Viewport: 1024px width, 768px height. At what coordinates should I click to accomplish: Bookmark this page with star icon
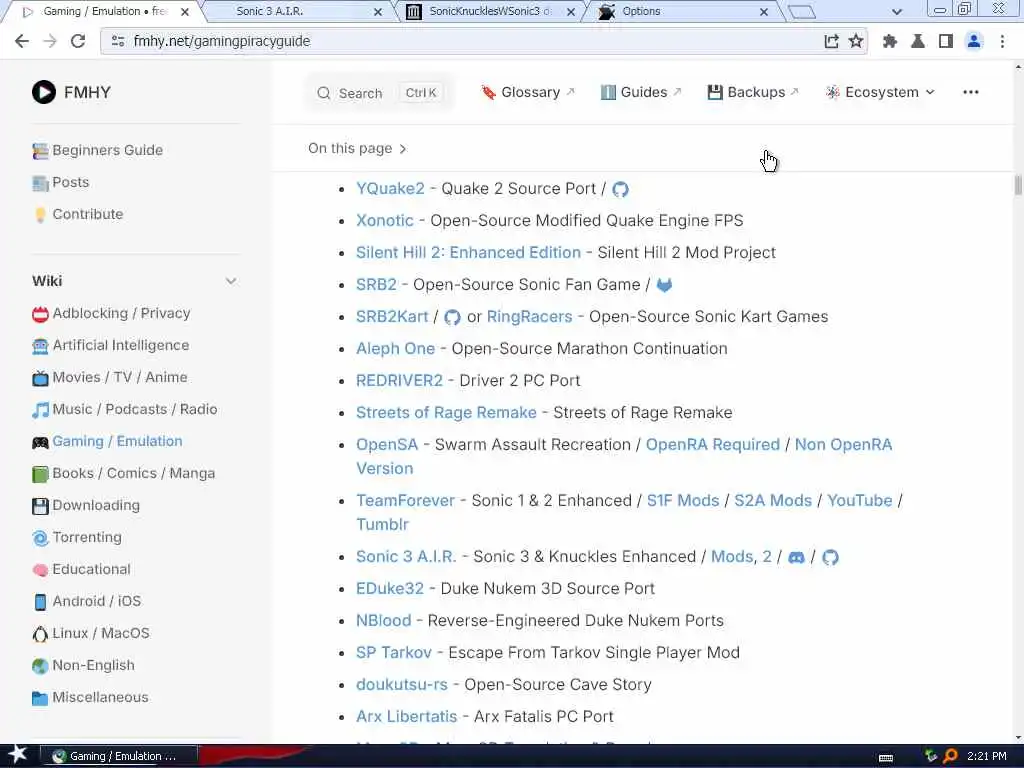tap(856, 41)
